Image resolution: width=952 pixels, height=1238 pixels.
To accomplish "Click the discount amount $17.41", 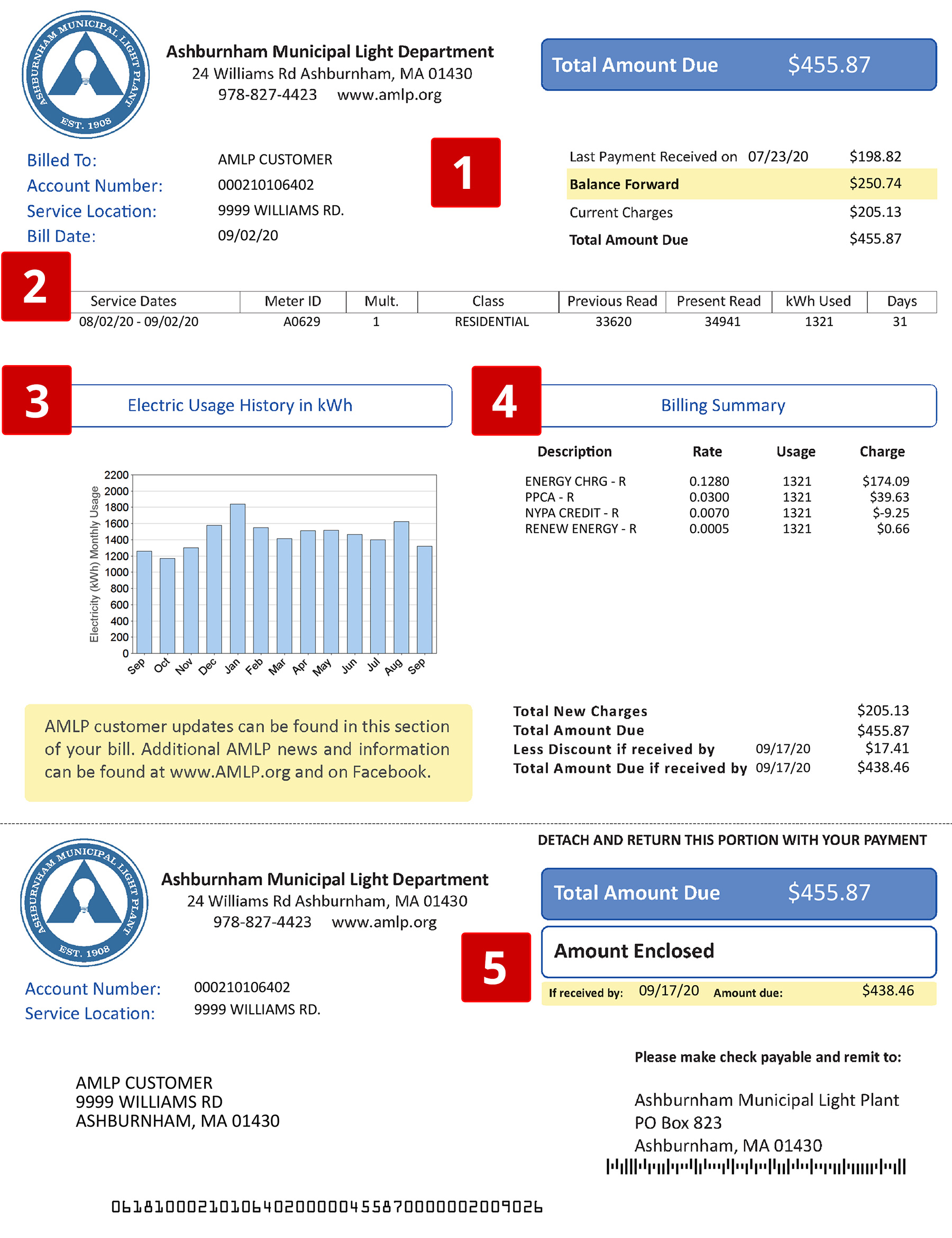I will point(887,749).
